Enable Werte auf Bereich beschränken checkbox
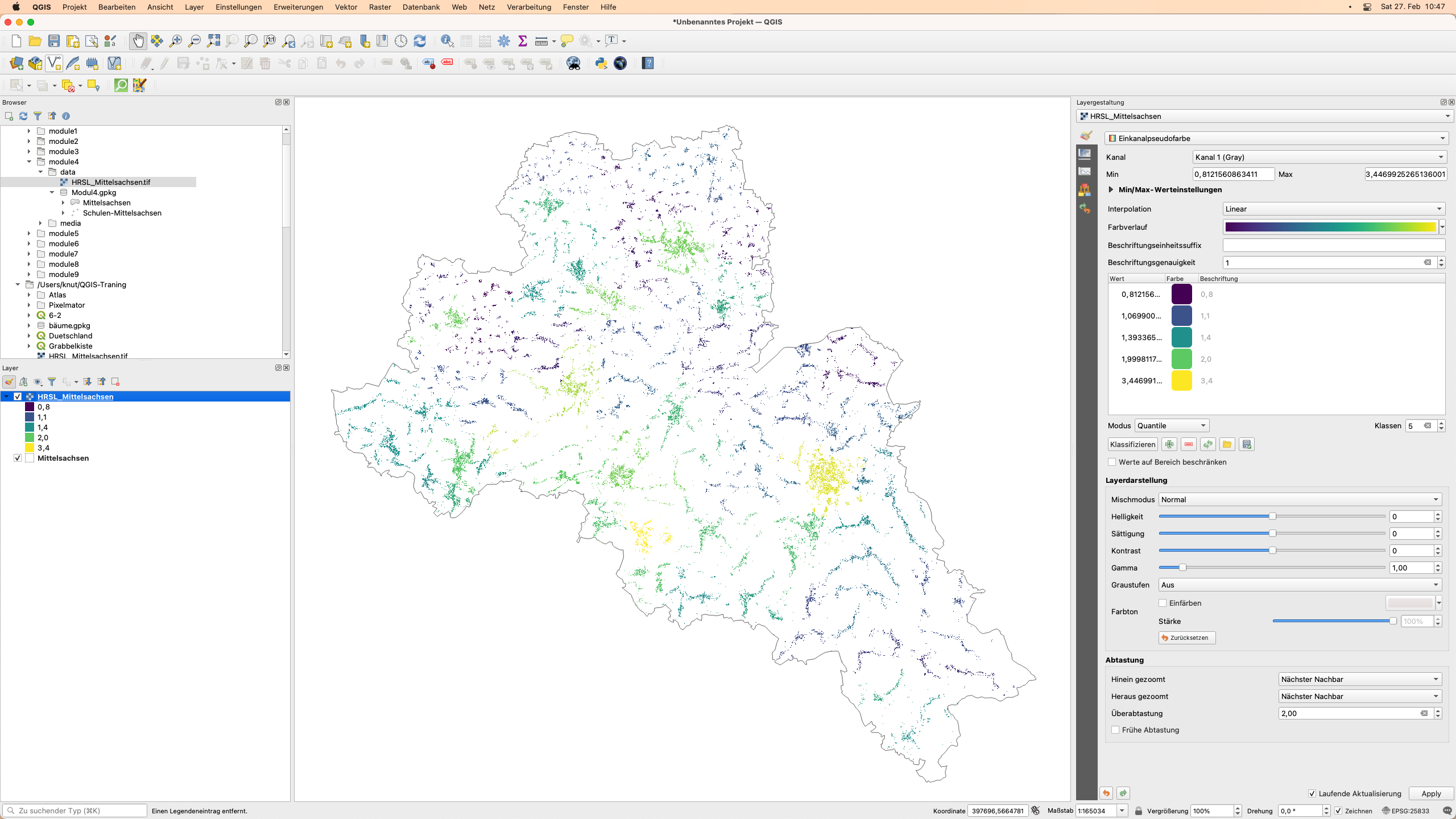Viewport: 1456px width, 819px height. [x=1113, y=462]
